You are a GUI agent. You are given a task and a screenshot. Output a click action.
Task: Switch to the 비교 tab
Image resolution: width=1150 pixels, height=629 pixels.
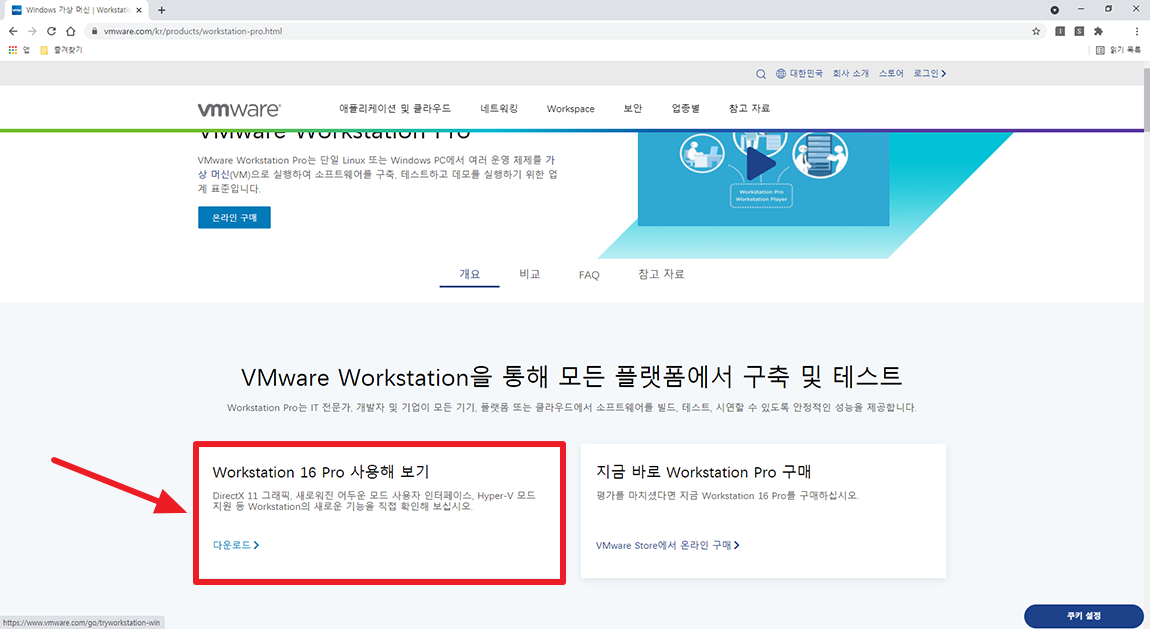[x=530, y=274]
